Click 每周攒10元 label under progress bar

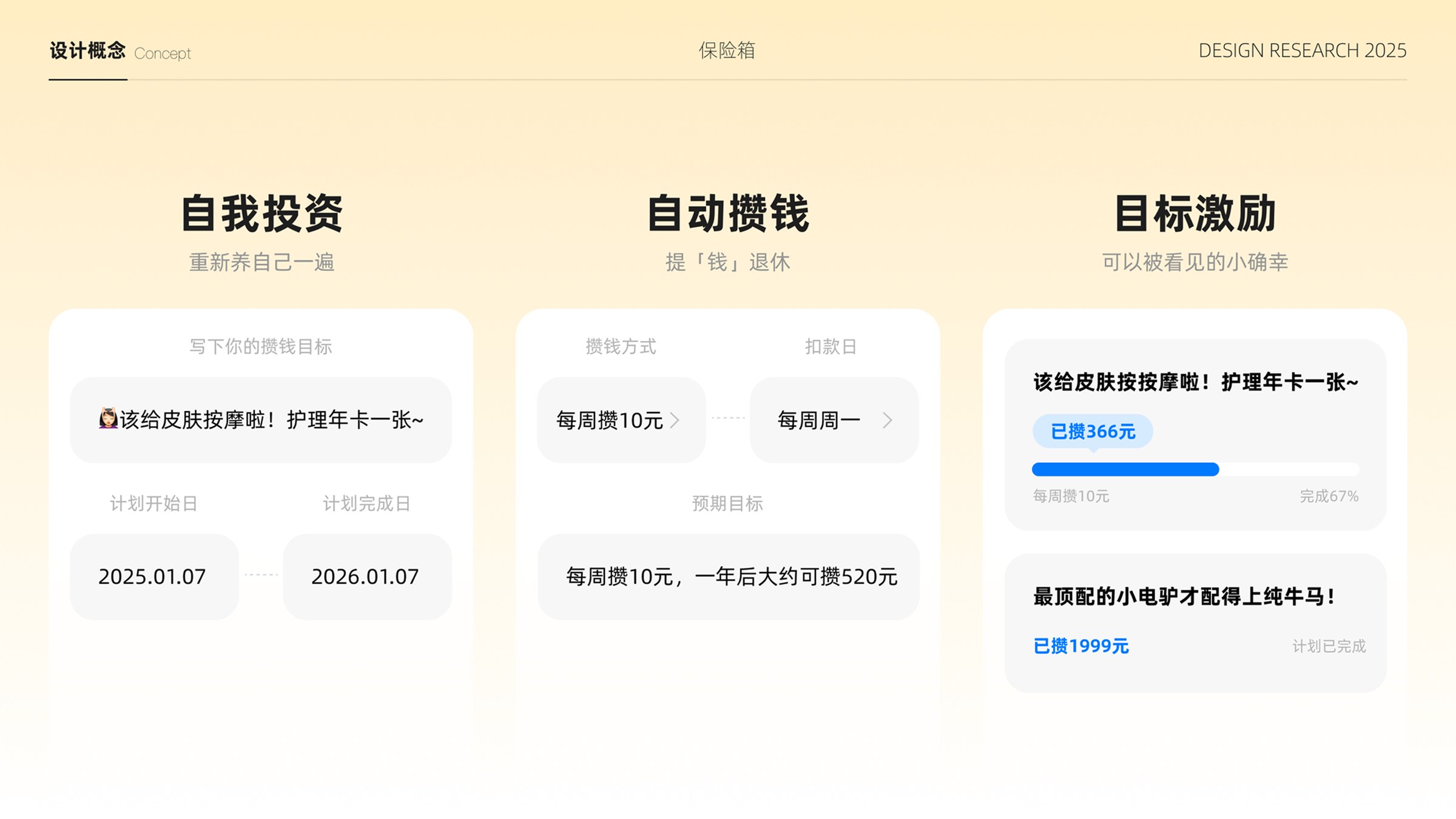1071,496
